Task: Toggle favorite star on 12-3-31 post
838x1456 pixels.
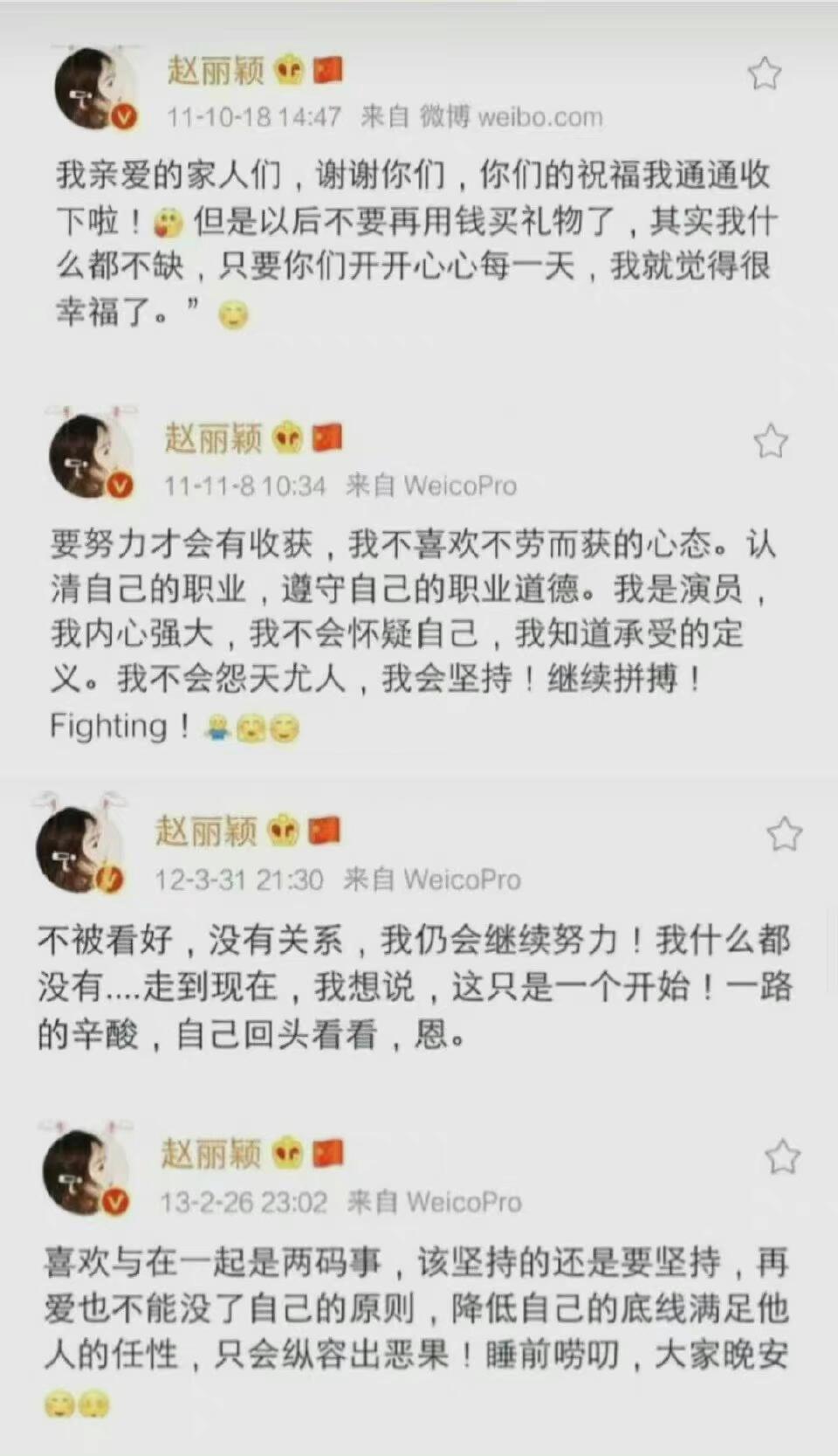Action: coord(785,834)
